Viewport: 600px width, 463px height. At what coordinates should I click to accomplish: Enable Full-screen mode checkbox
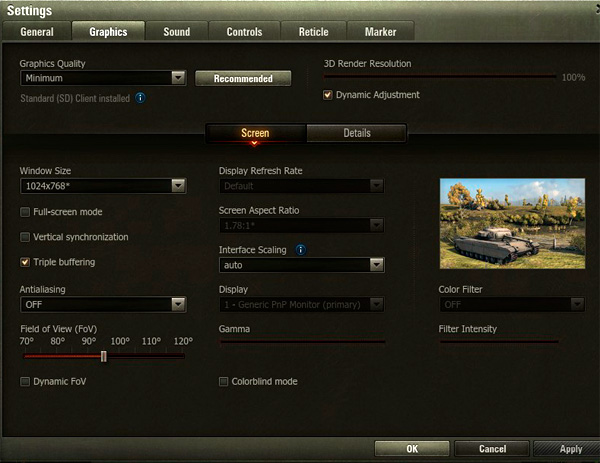pyautogui.click(x=25, y=212)
